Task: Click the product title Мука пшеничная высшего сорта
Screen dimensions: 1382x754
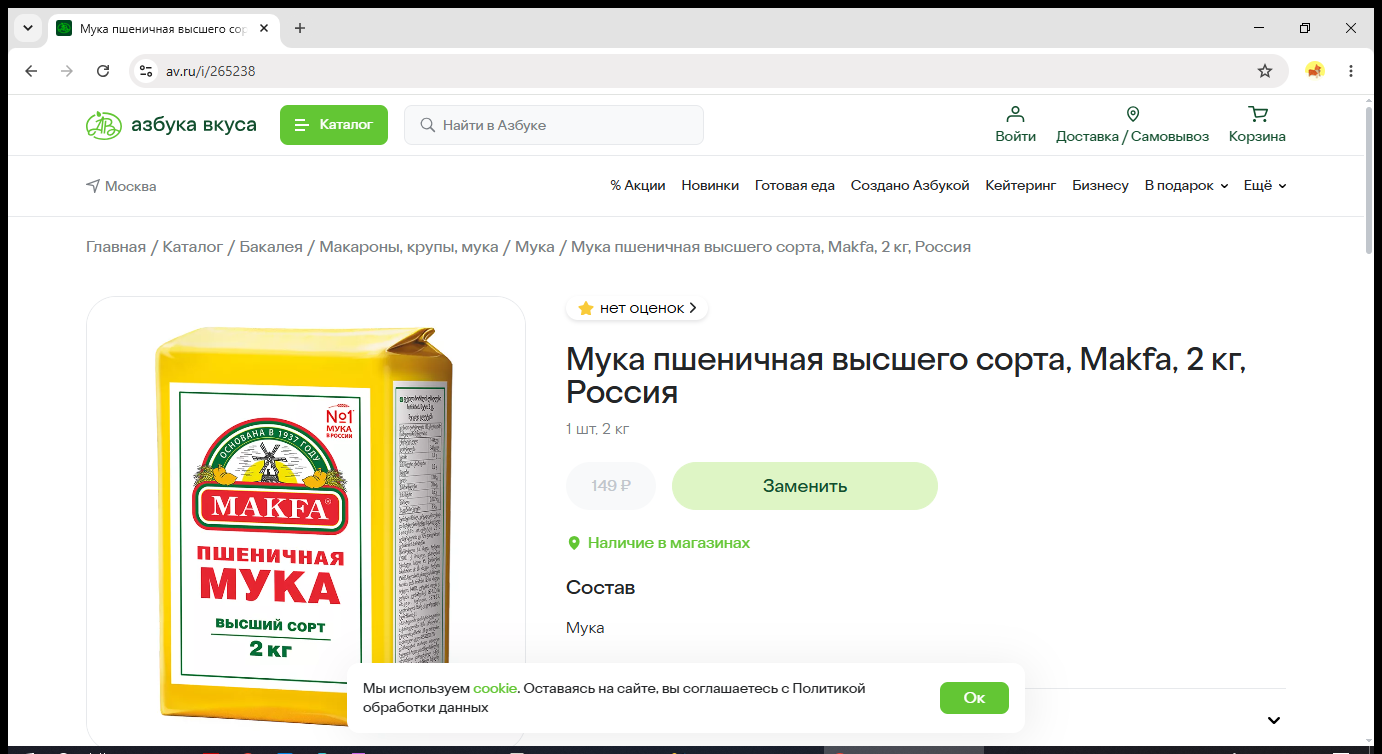Action: pyautogui.click(x=906, y=375)
